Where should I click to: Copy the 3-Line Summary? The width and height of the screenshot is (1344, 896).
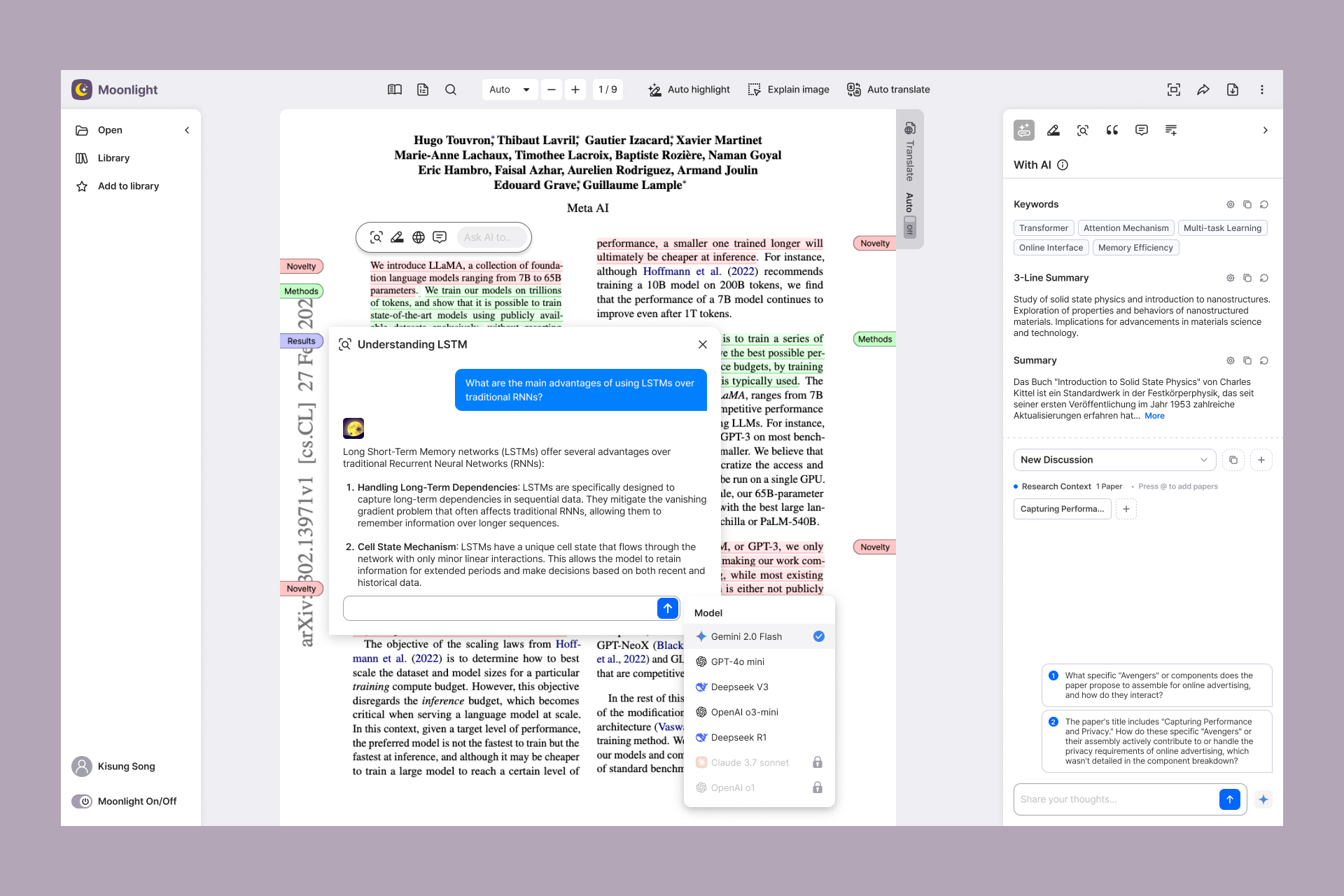tap(1247, 278)
